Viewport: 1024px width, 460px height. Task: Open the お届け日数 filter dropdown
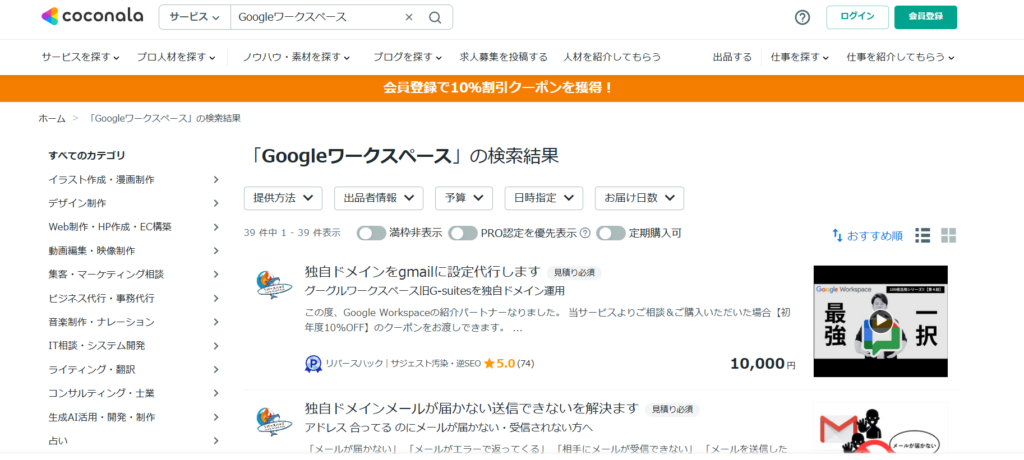click(x=639, y=198)
